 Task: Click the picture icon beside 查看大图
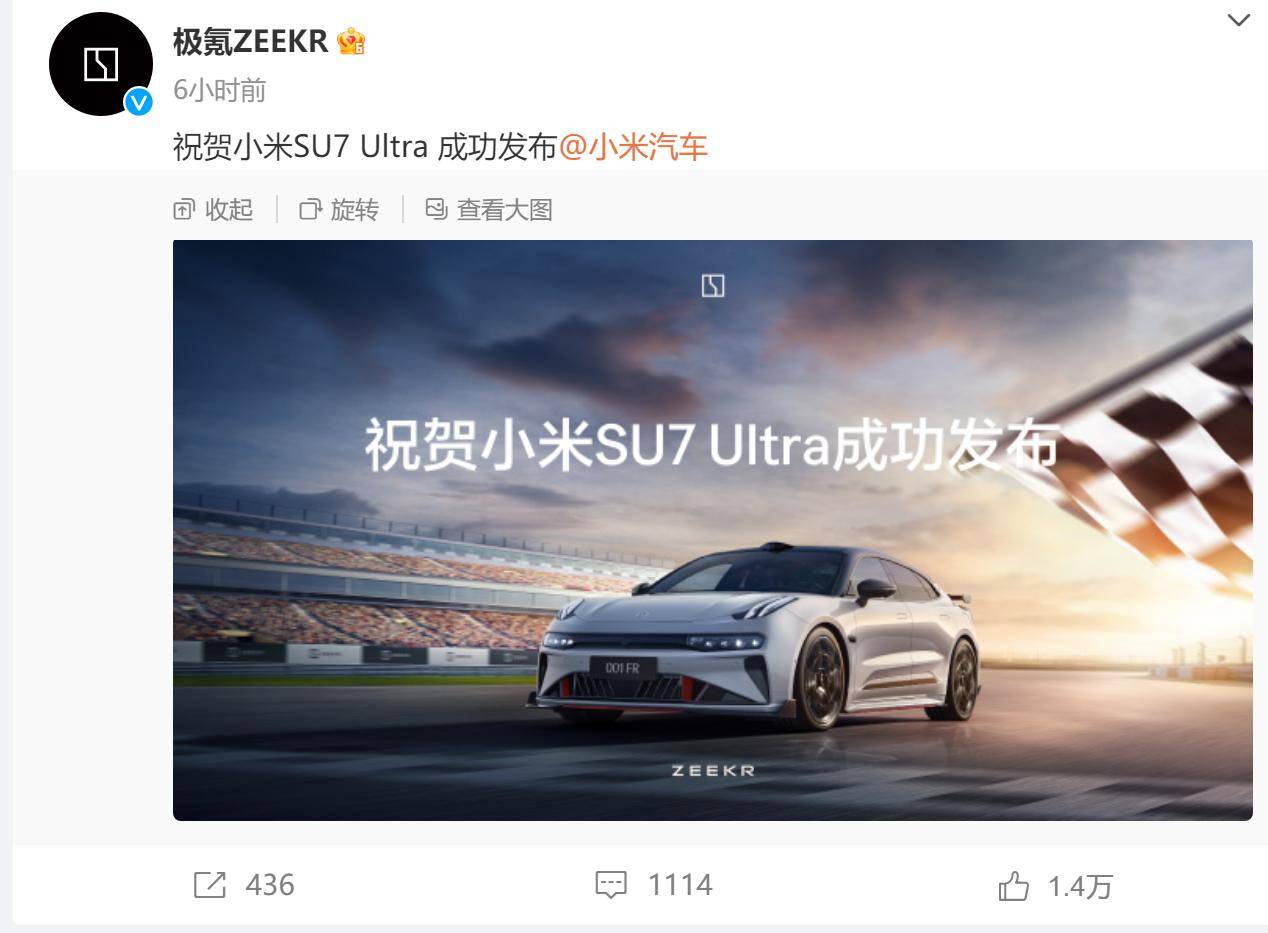[436, 209]
